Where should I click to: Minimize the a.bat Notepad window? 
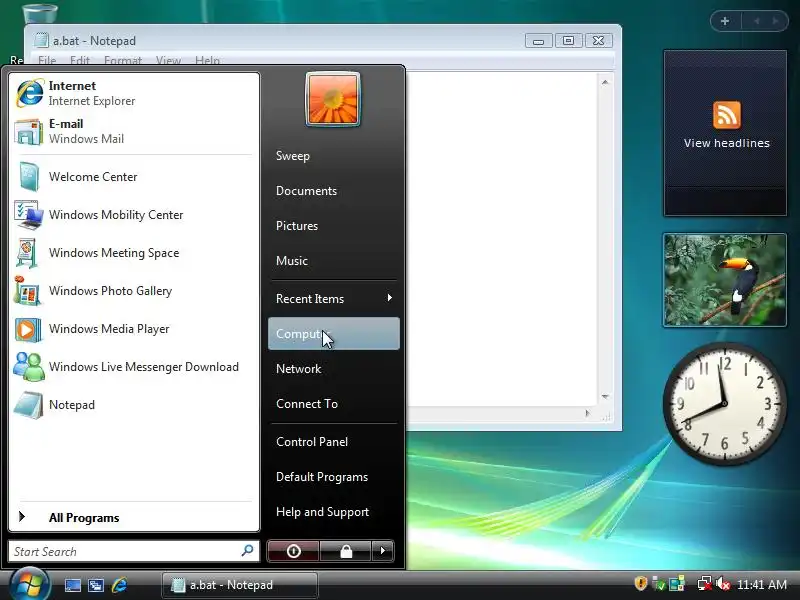pos(538,41)
